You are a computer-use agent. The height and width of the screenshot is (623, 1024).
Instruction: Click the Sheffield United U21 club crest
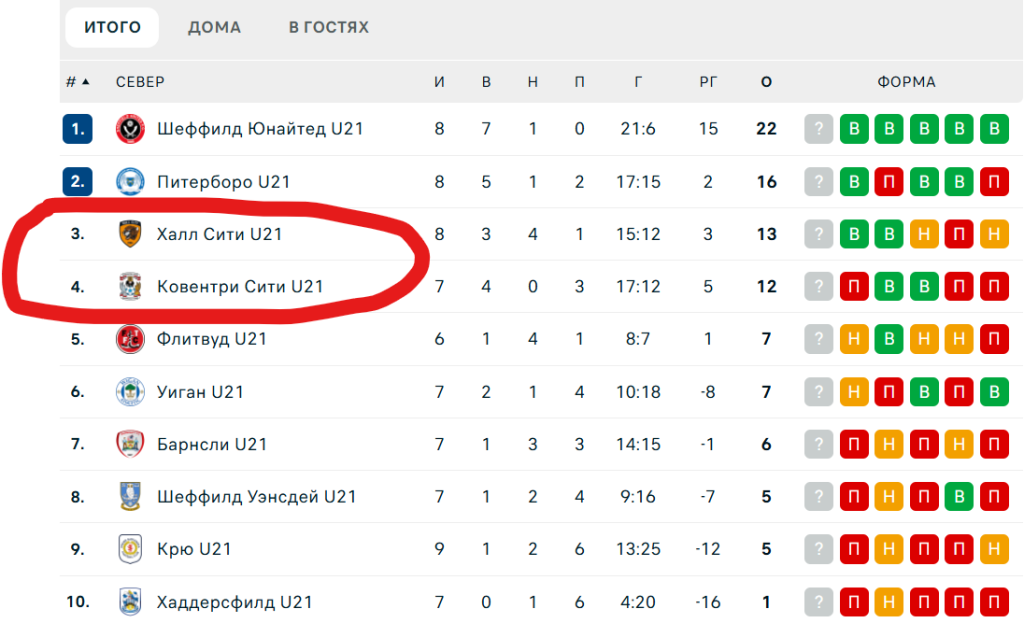pyautogui.click(x=130, y=129)
